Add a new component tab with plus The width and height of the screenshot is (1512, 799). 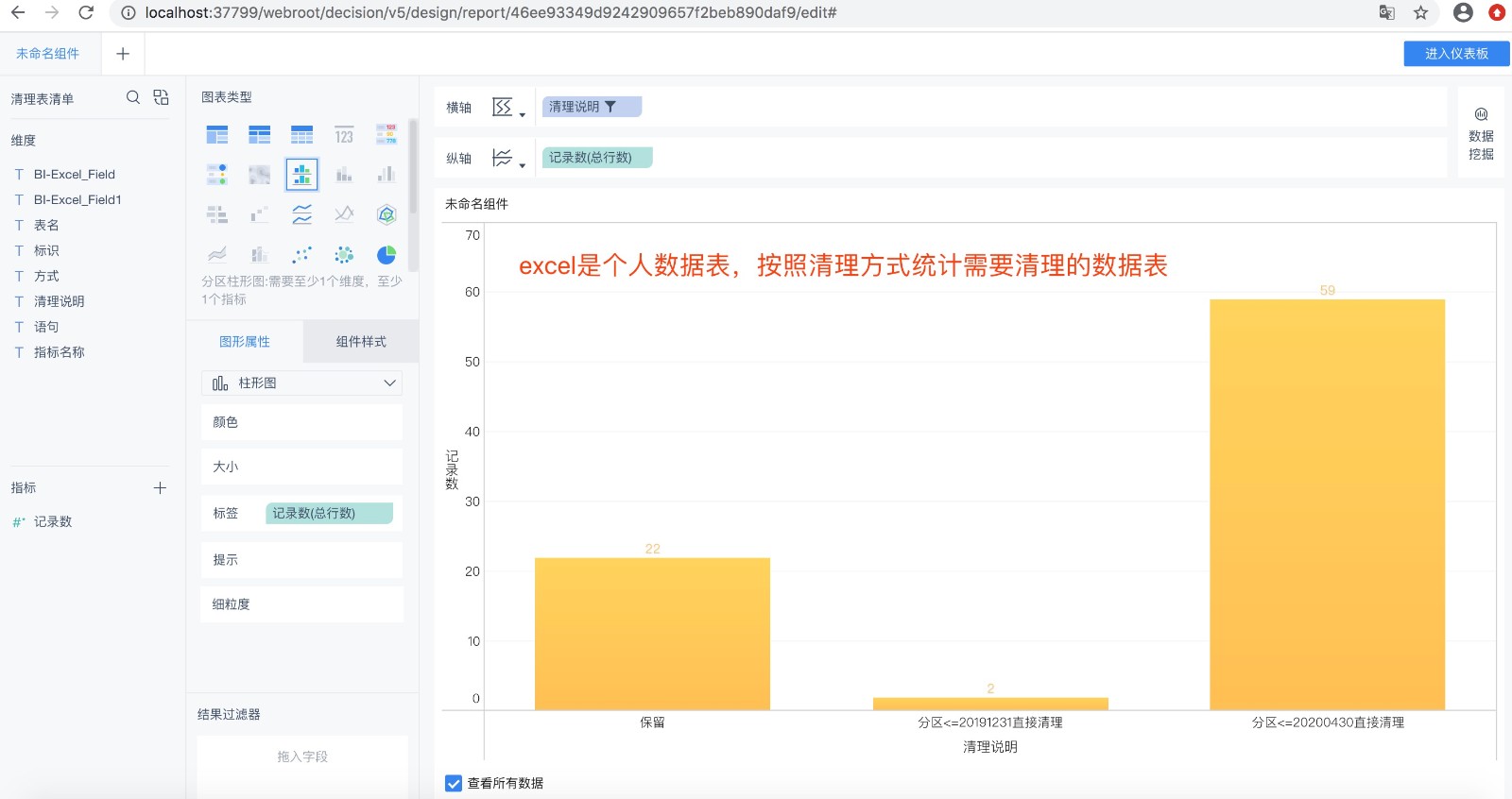click(123, 54)
